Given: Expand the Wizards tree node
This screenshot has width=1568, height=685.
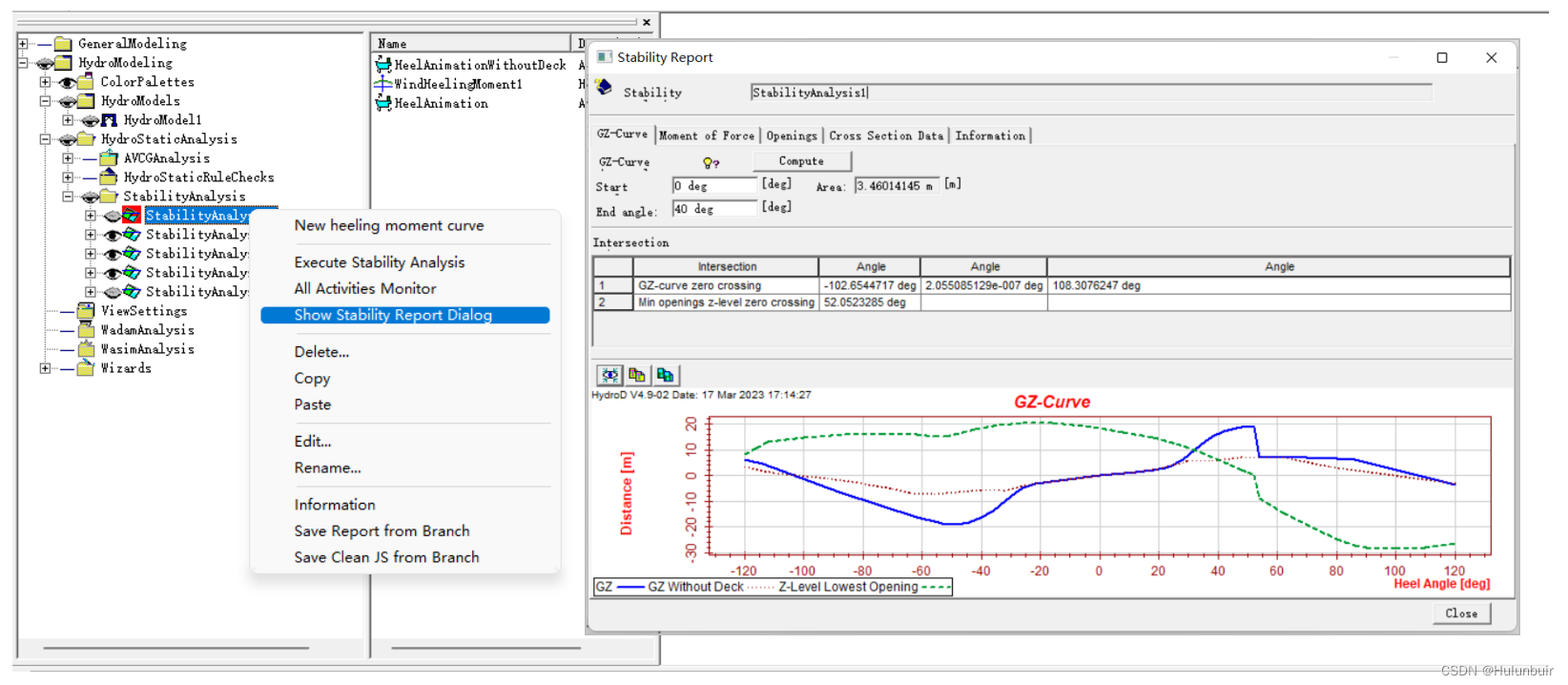Looking at the screenshot, I should pyautogui.click(x=45, y=368).
